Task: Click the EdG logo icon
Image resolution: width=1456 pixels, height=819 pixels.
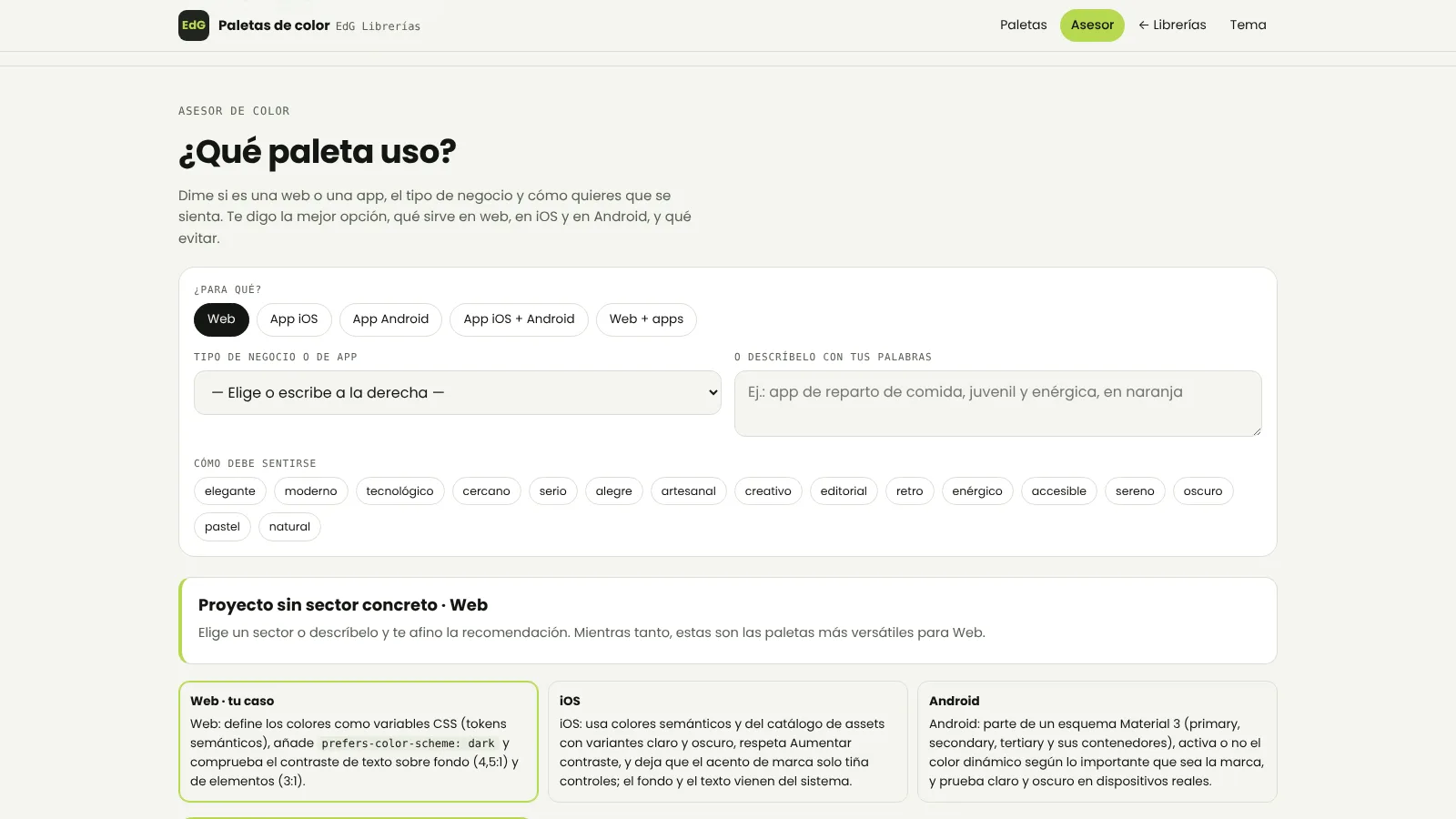Action: coord(194,25)
